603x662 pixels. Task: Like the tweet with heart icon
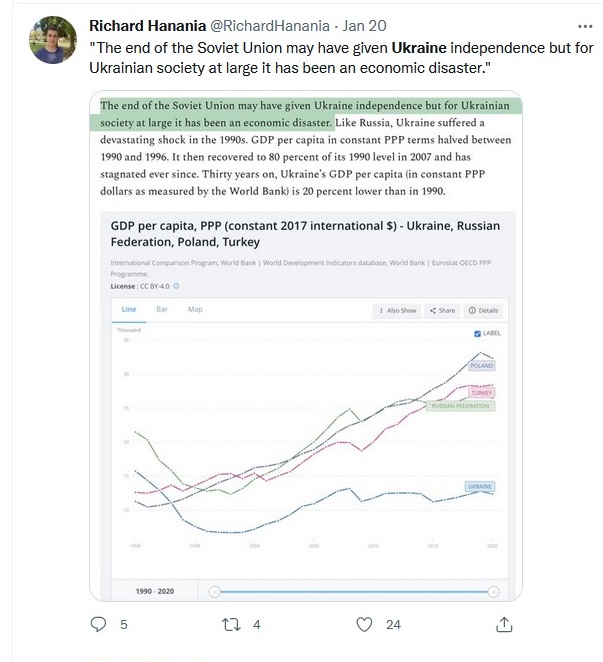click(x=364, y=624)
